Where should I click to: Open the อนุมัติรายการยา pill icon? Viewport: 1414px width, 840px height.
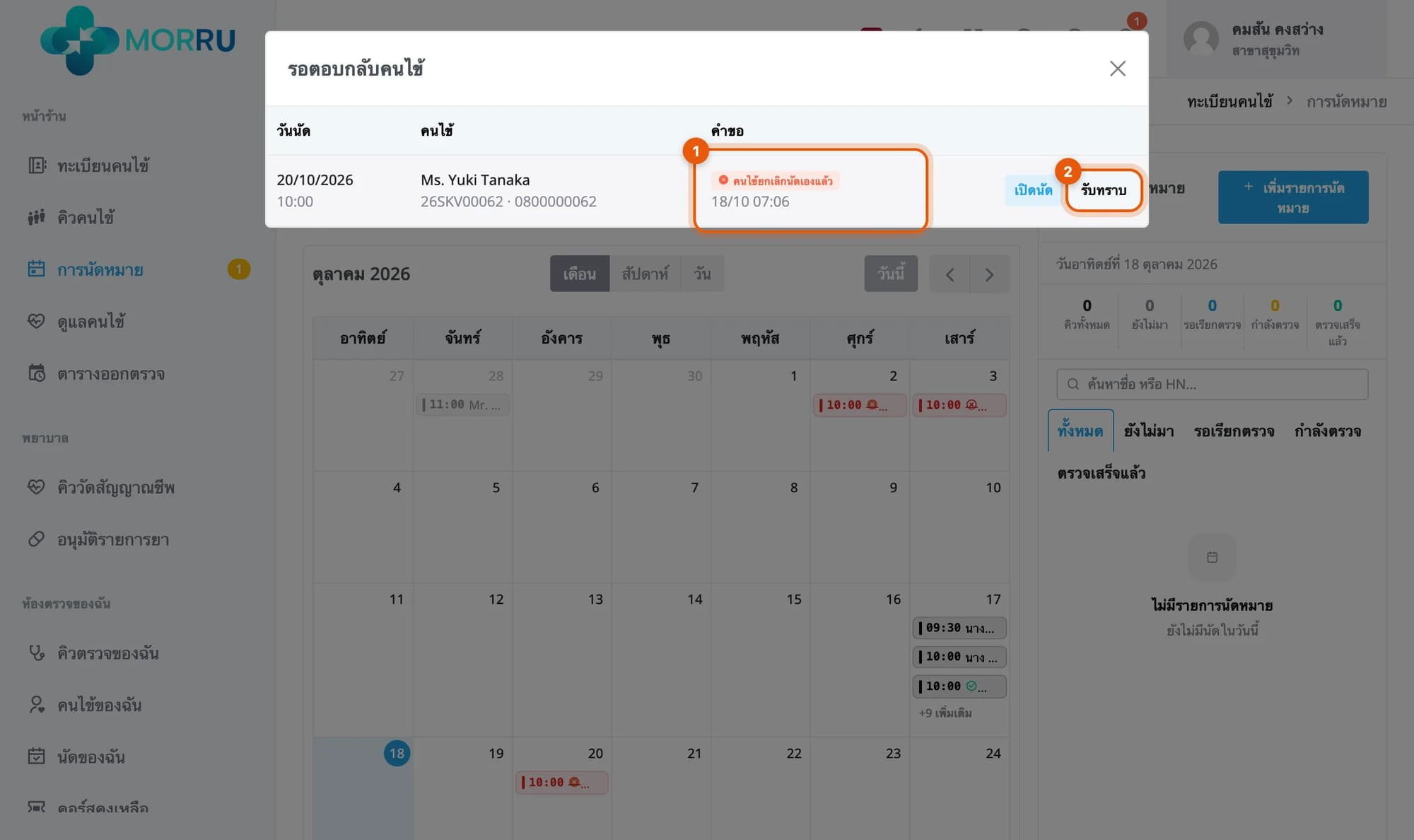pyautogui.click(x=37, y=539)
